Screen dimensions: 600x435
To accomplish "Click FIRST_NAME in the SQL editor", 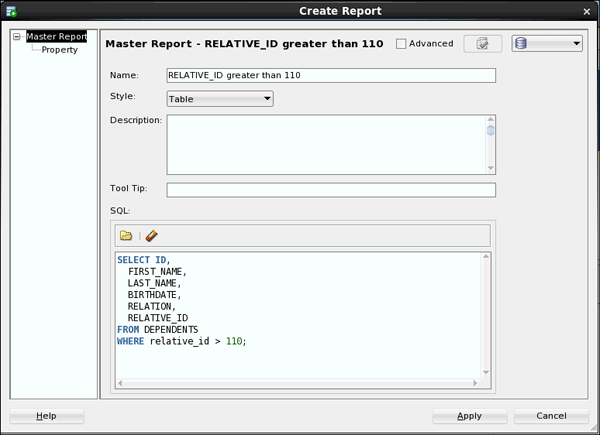I will (157, 272).
